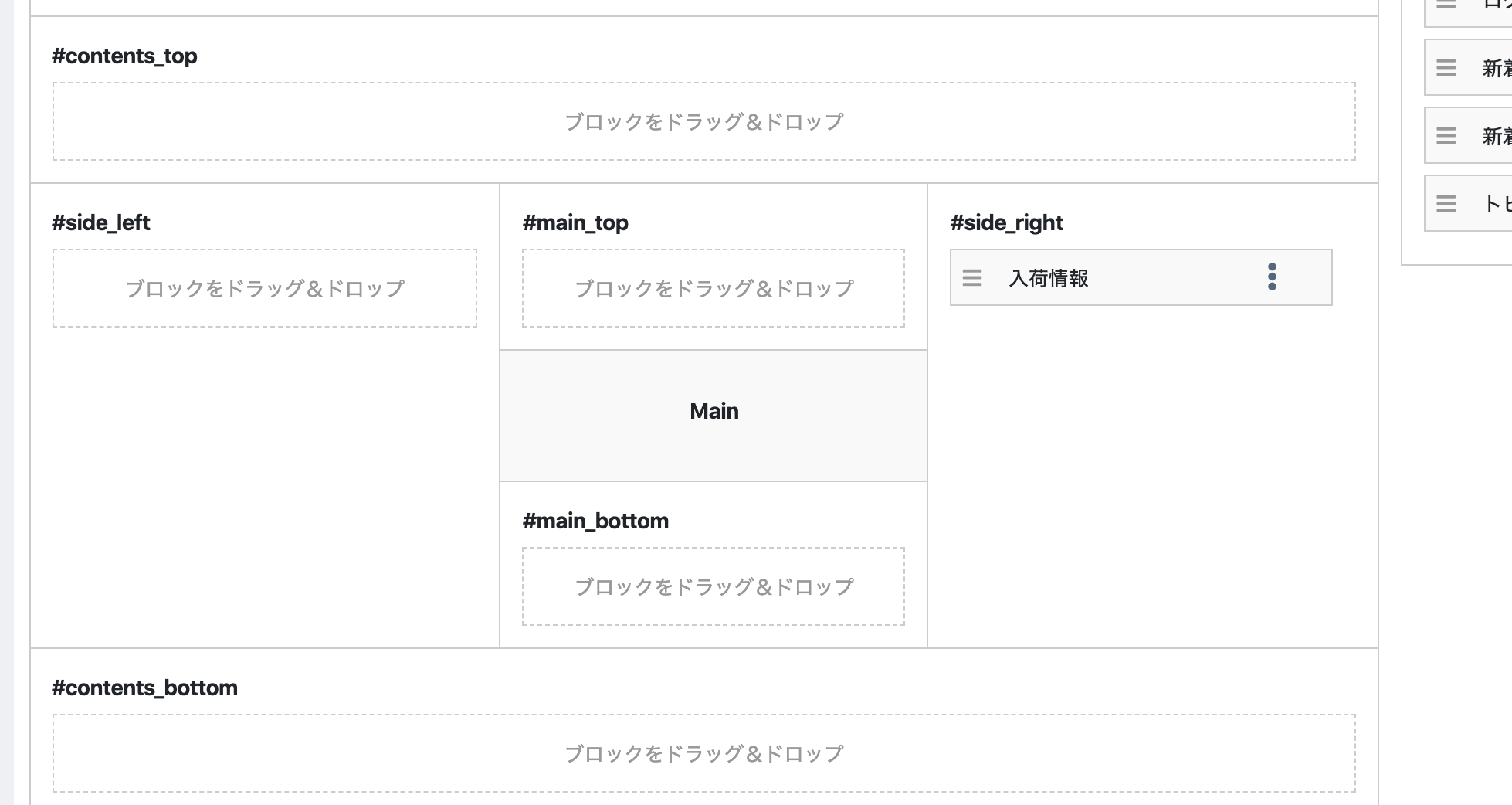The height and width of the screenshot is (805, 1512).
Task: Select the upper 新着 block label text
Action: click(x=1497, y=69)
